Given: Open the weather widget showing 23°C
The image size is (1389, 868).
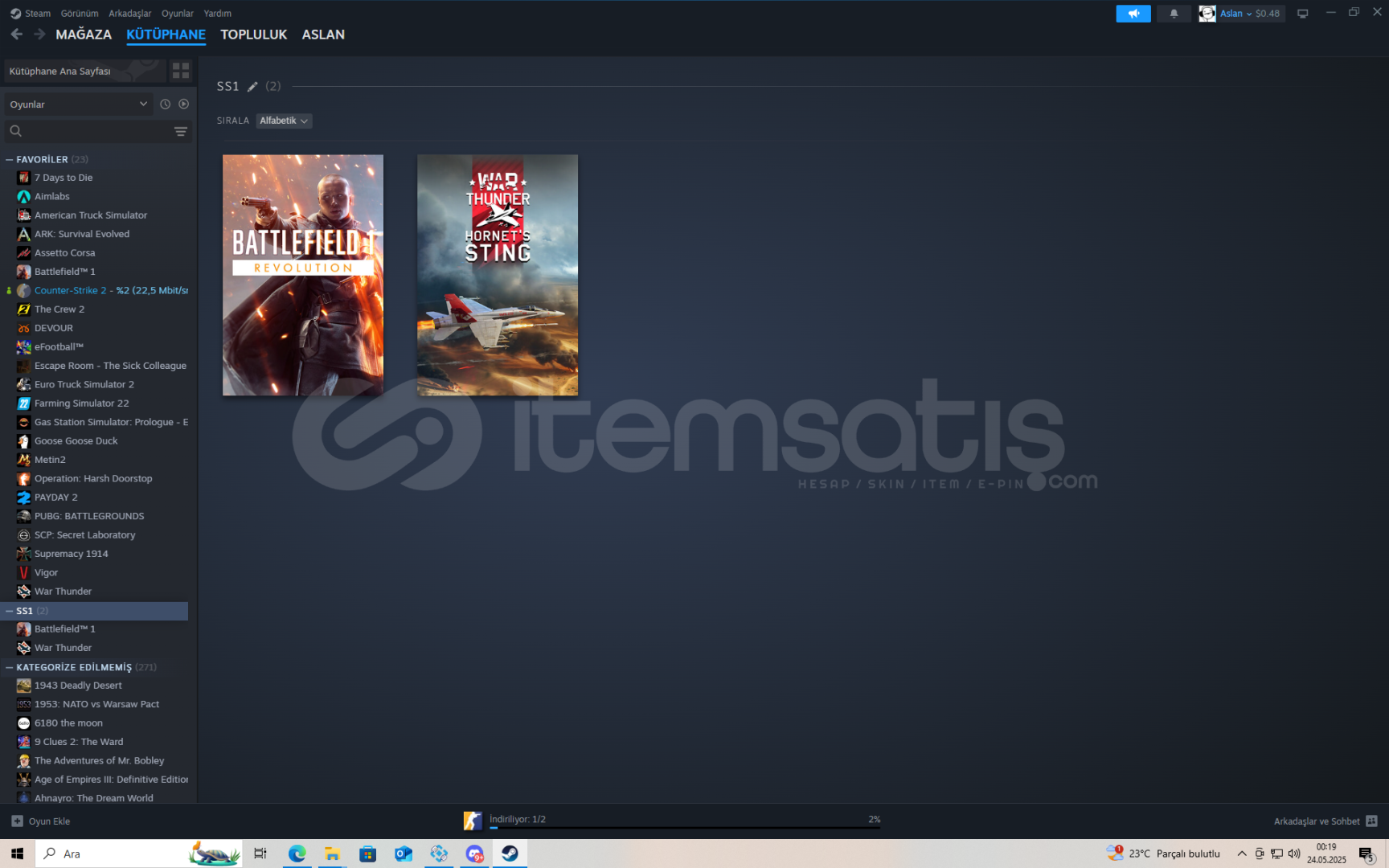Looking at the screenshot, I should tap(1163, 854).
